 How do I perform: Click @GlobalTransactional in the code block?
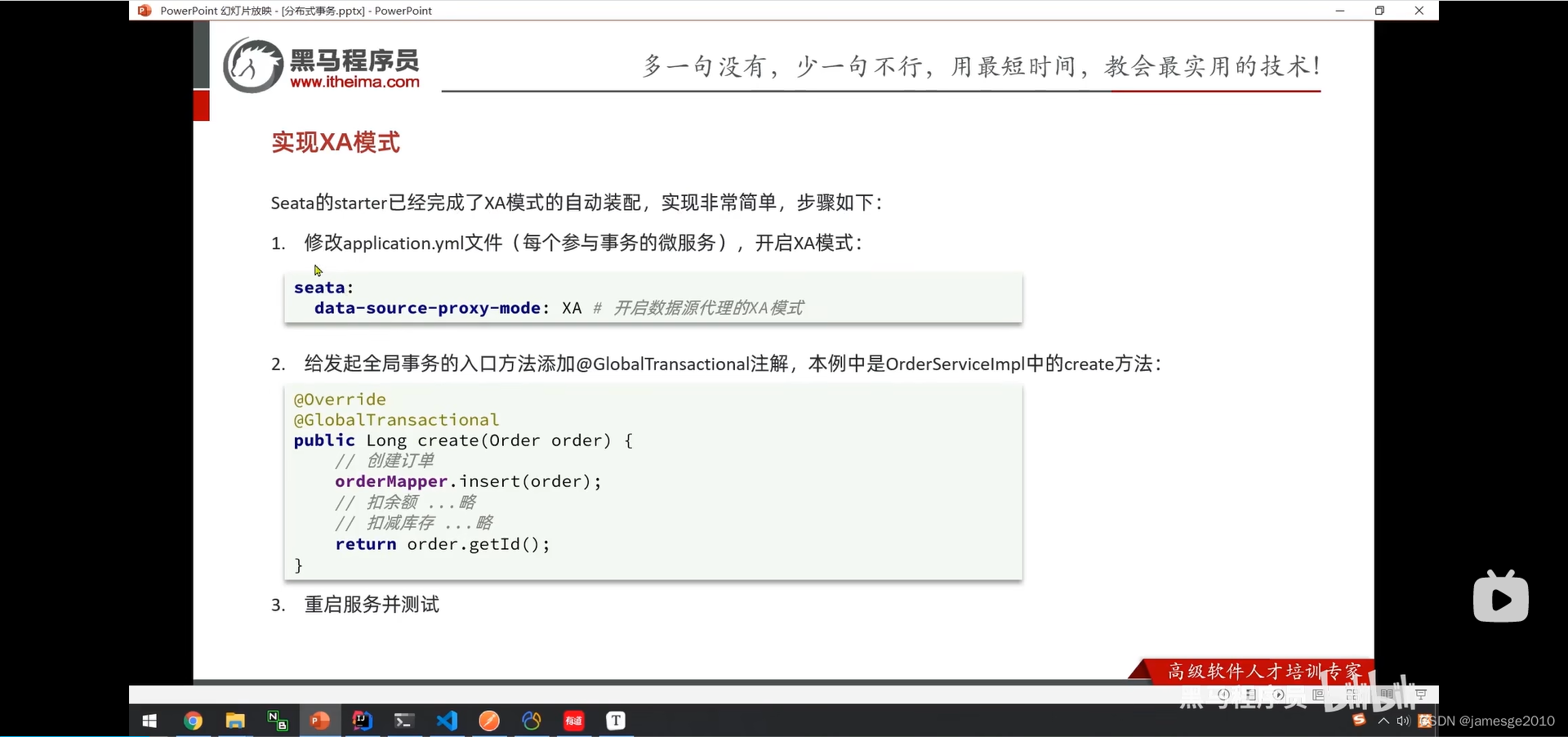(x=396, y=420)
